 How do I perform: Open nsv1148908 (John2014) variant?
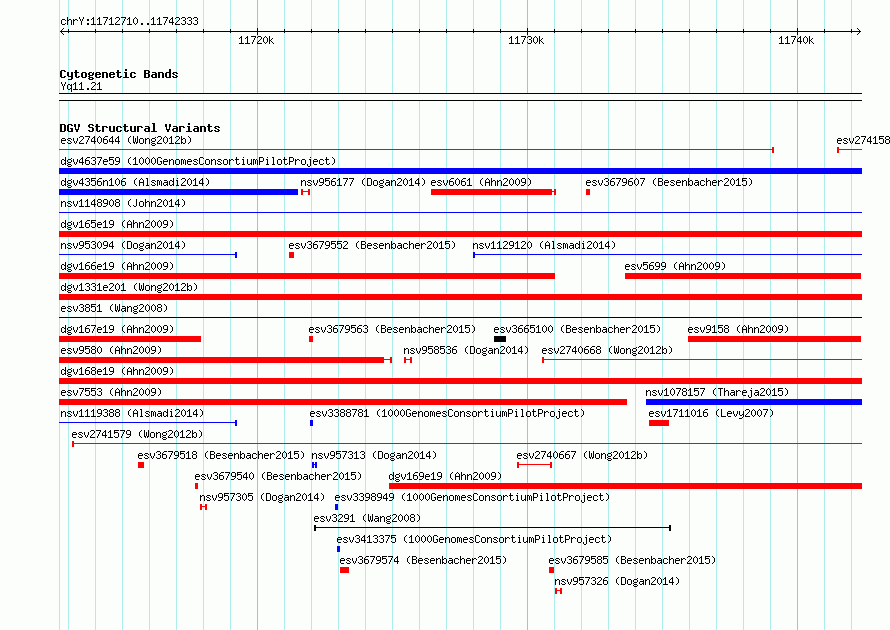click(123, 203)
